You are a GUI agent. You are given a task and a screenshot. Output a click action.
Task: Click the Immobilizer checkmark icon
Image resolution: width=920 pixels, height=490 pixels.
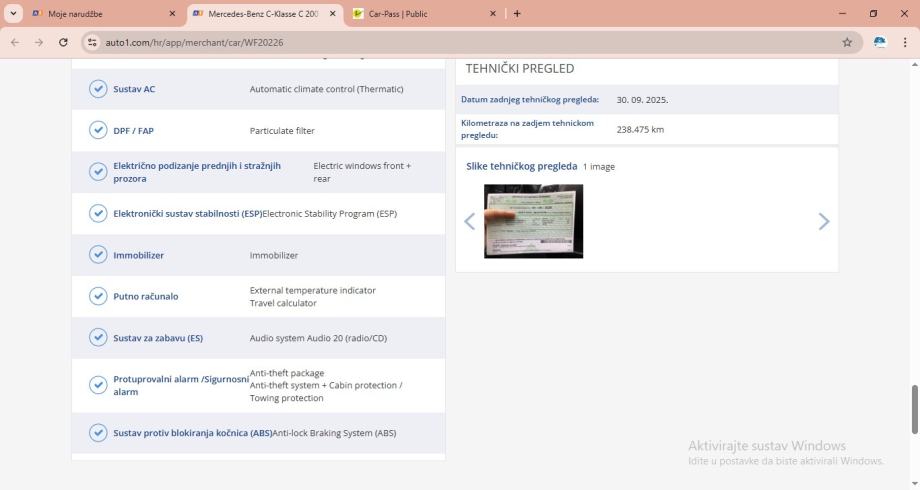pos(98,255)
